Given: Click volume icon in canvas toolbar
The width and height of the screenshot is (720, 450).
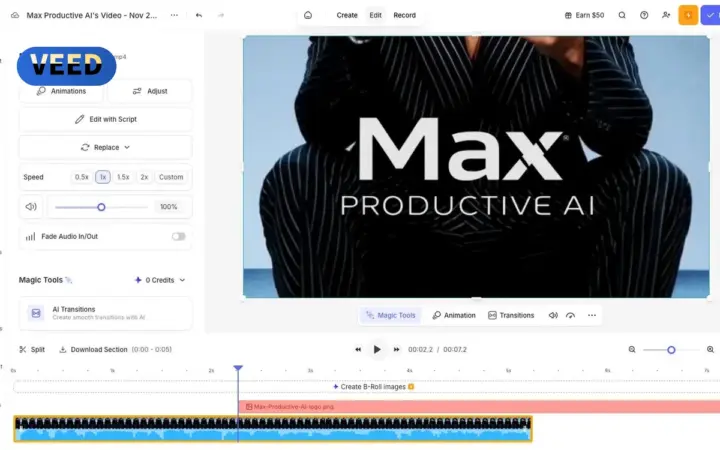Looking at the screenshot, I should point(553,315).
